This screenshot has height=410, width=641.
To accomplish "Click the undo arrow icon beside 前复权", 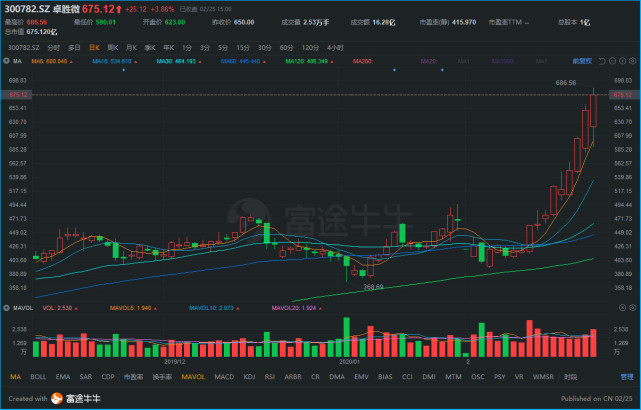I will [x=602, y=61].
